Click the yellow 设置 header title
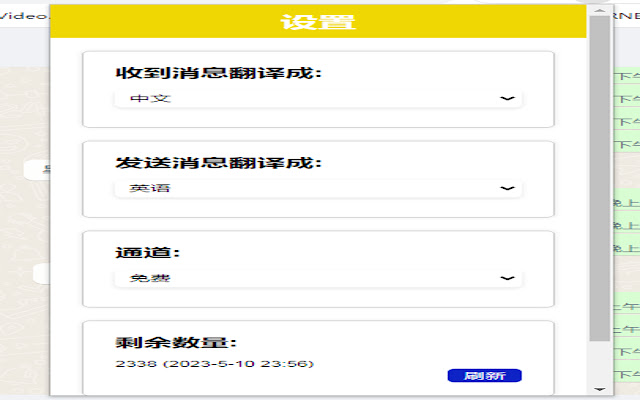The height and width of the screenshot is (400, 640). (x=318, y=22)
